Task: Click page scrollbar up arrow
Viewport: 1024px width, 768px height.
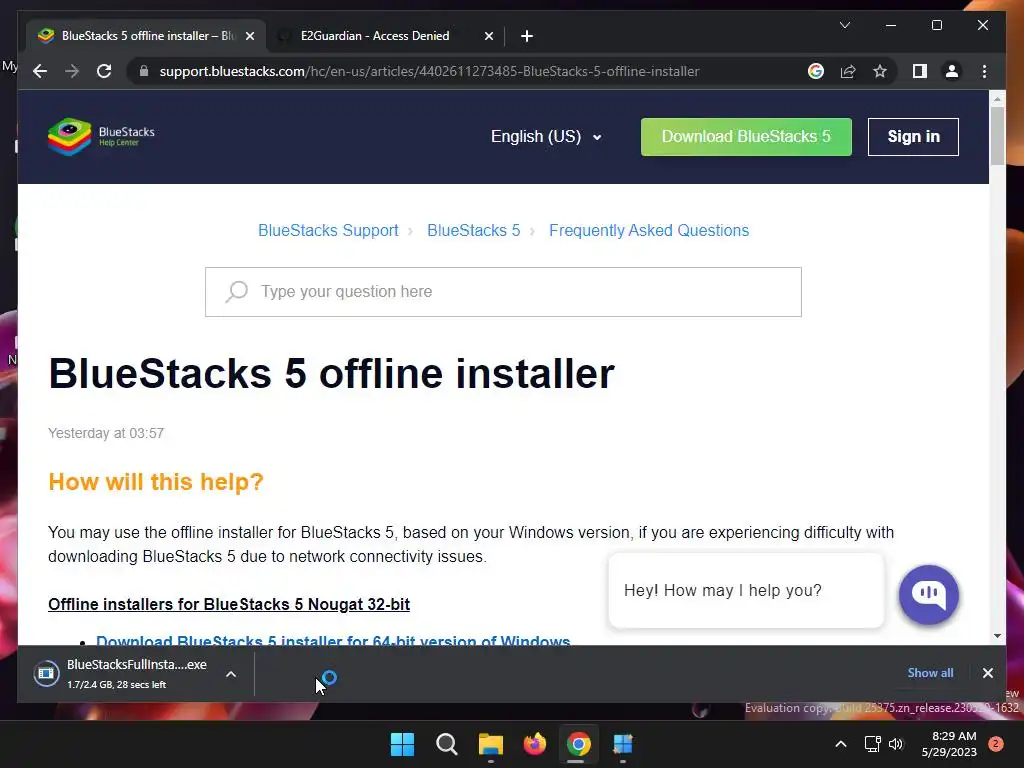Action: tap(997, 99)
